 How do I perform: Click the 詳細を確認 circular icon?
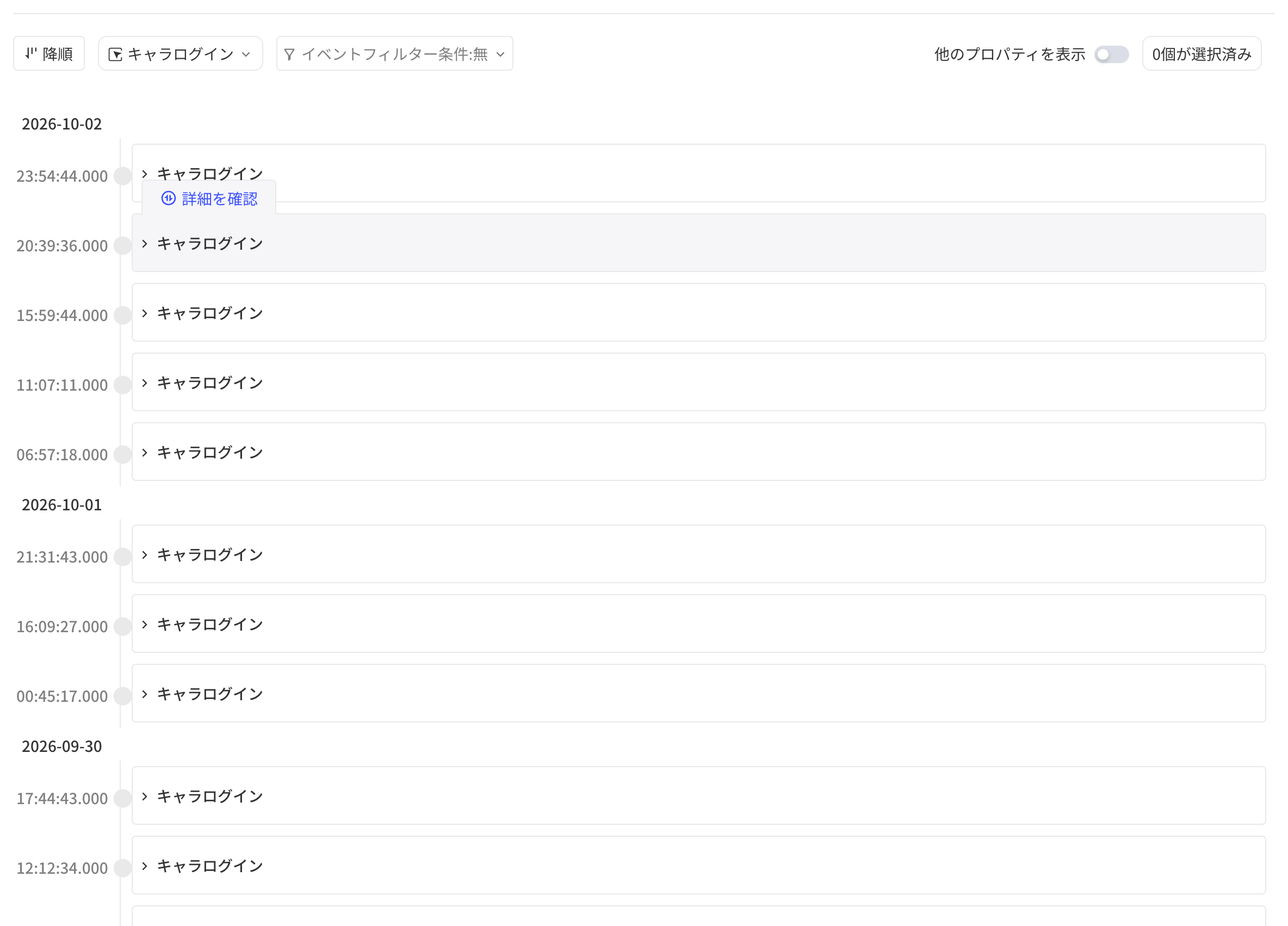click(x=168, y=198)
